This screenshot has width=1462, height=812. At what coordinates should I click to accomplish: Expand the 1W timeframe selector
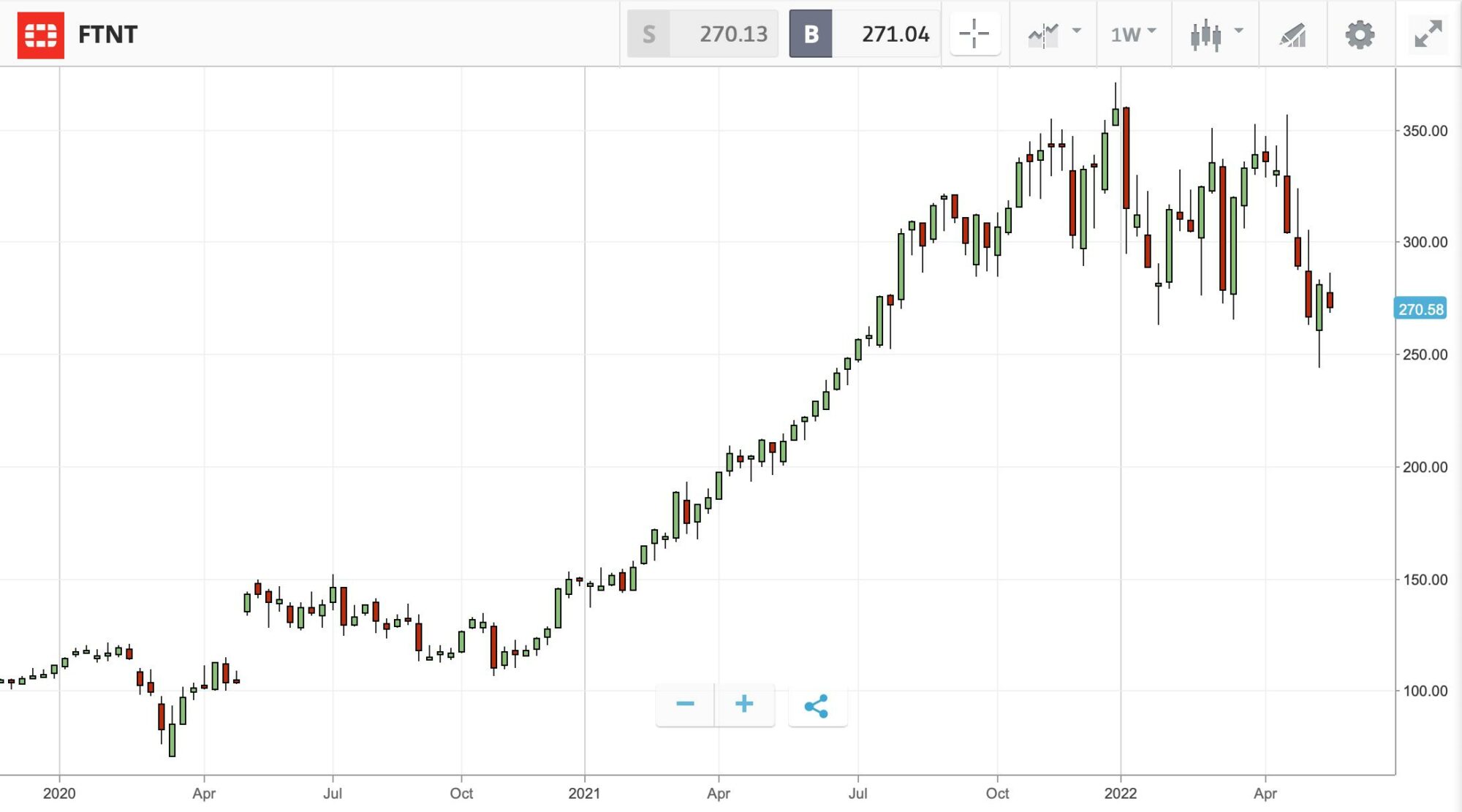pyautogui.click(x=1133, y=34)
